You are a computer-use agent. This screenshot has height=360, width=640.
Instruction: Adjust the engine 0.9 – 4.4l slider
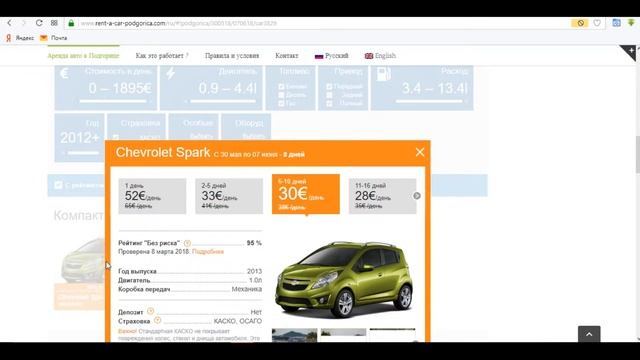coord(223,101)
